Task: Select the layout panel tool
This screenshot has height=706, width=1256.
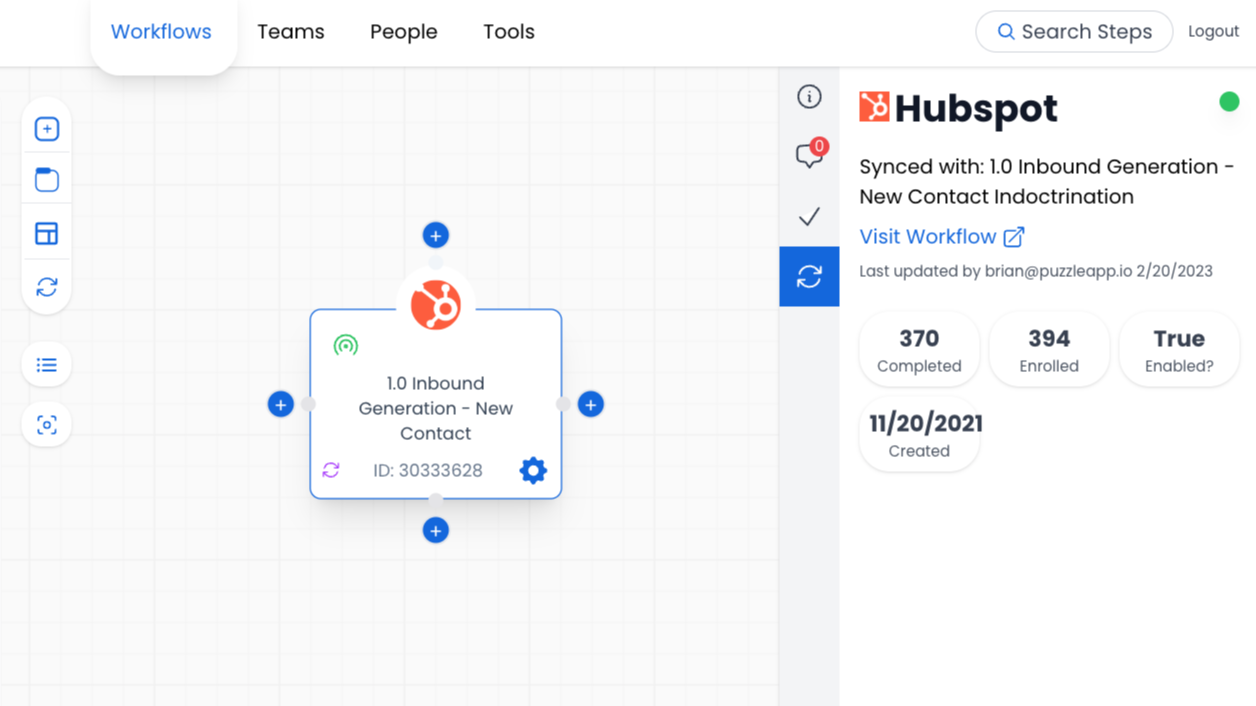Action: click(x=46, y=233)
